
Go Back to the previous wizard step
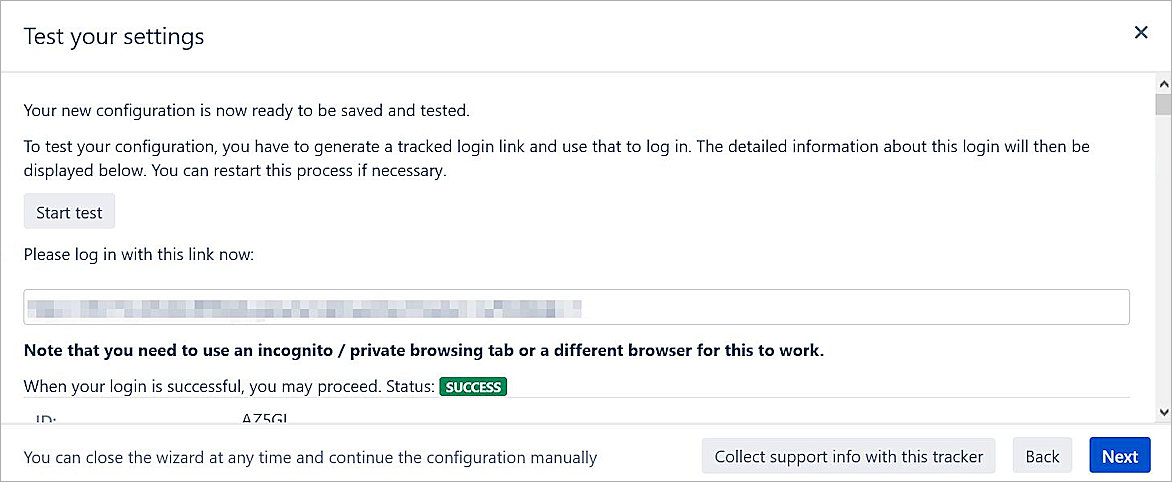pos(1042,456)
